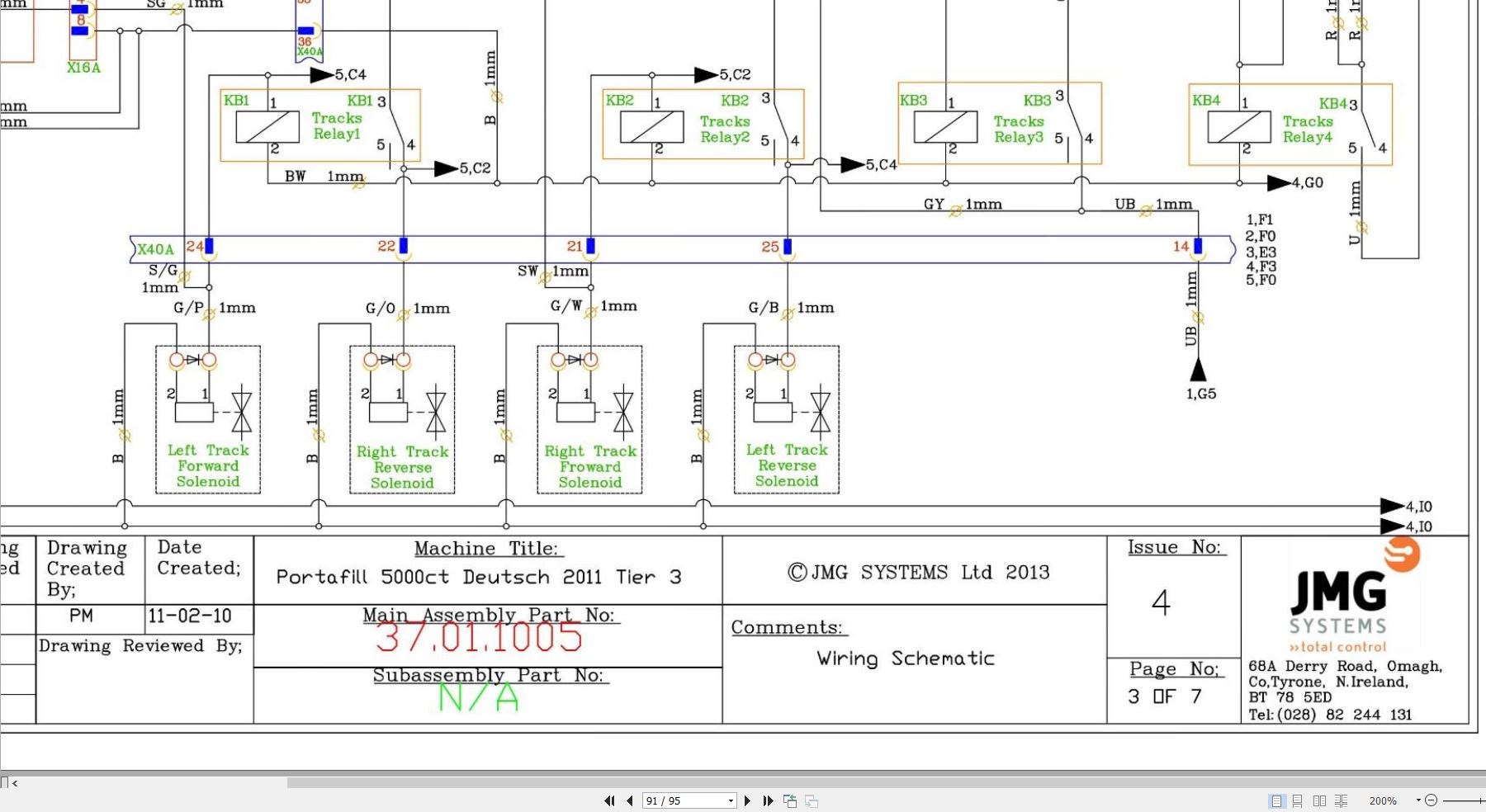This screenshot has height=812, width=1486.
Task: Click the date created 11-02-10
Action: (x=190, y=616)
